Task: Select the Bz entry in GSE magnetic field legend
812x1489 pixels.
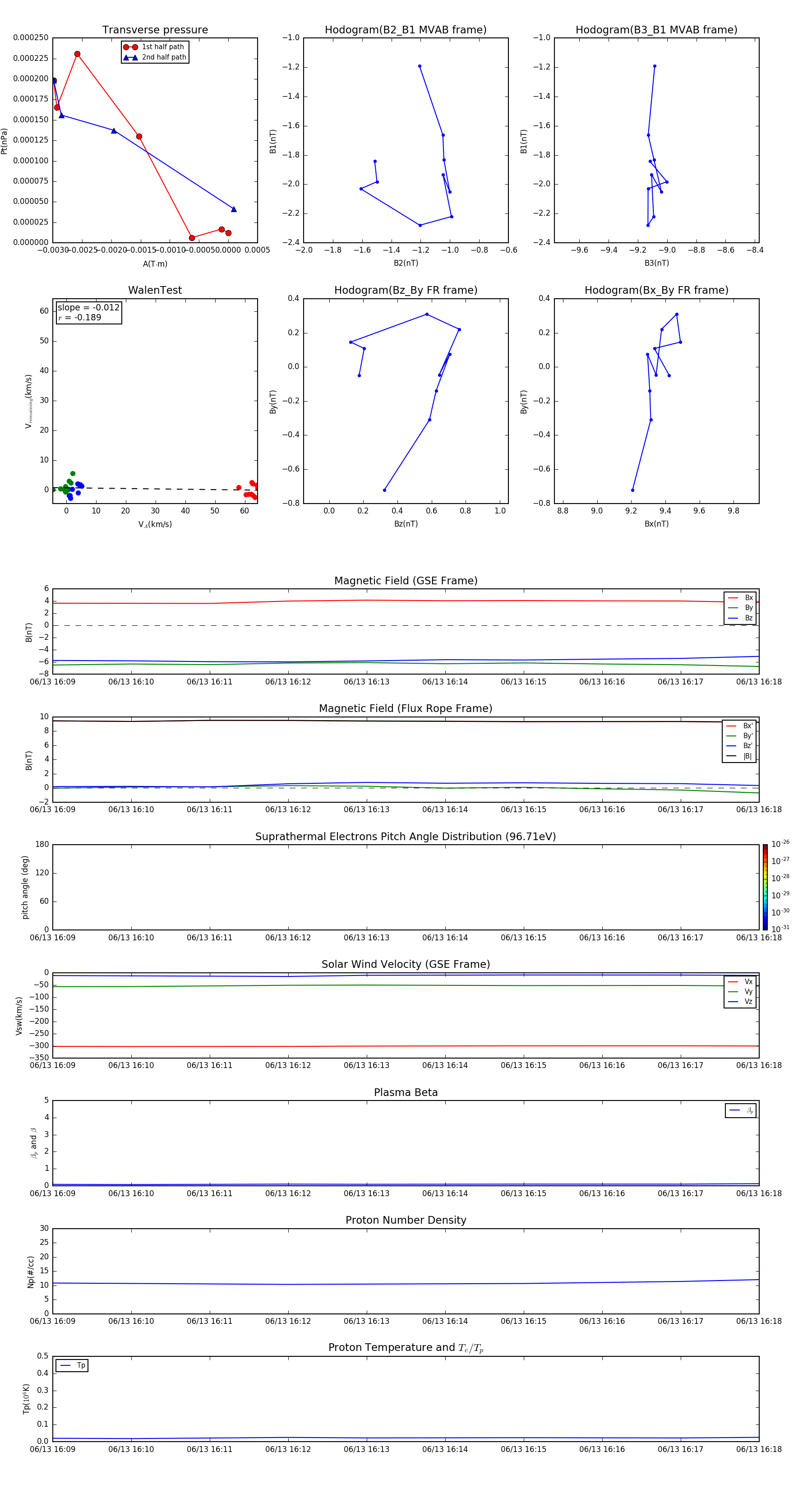Action: 740,618
